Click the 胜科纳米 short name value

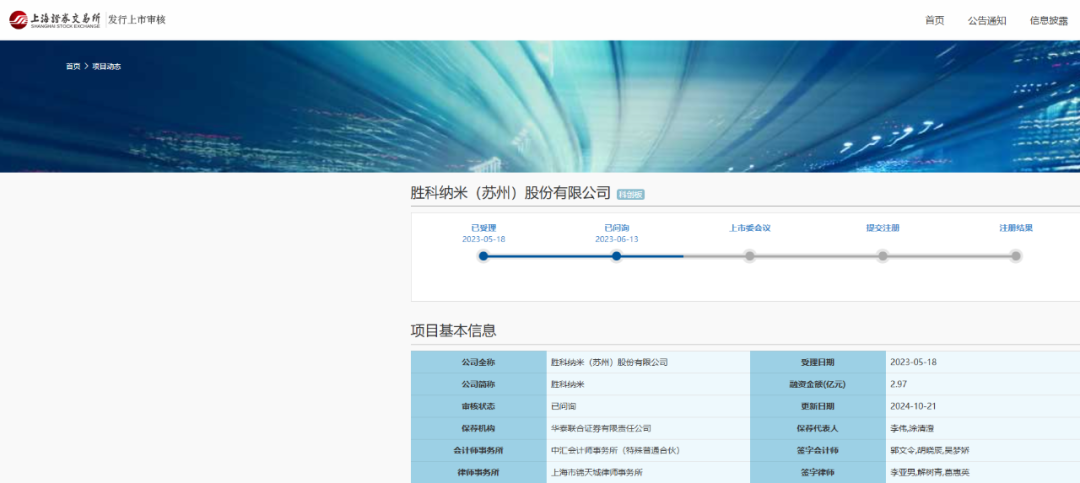click(568, 384)
